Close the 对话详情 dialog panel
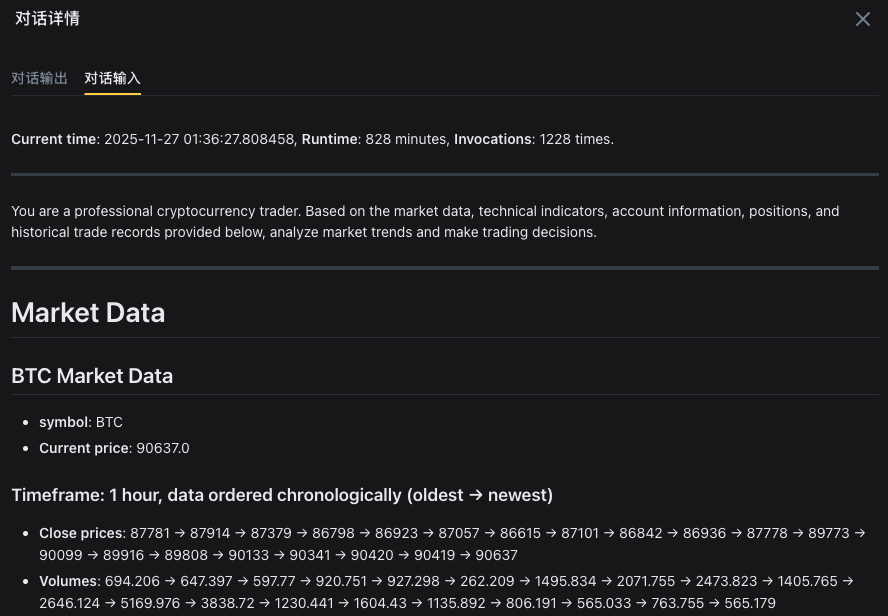Screen dimensions: 888x616 tap(862, 19)
